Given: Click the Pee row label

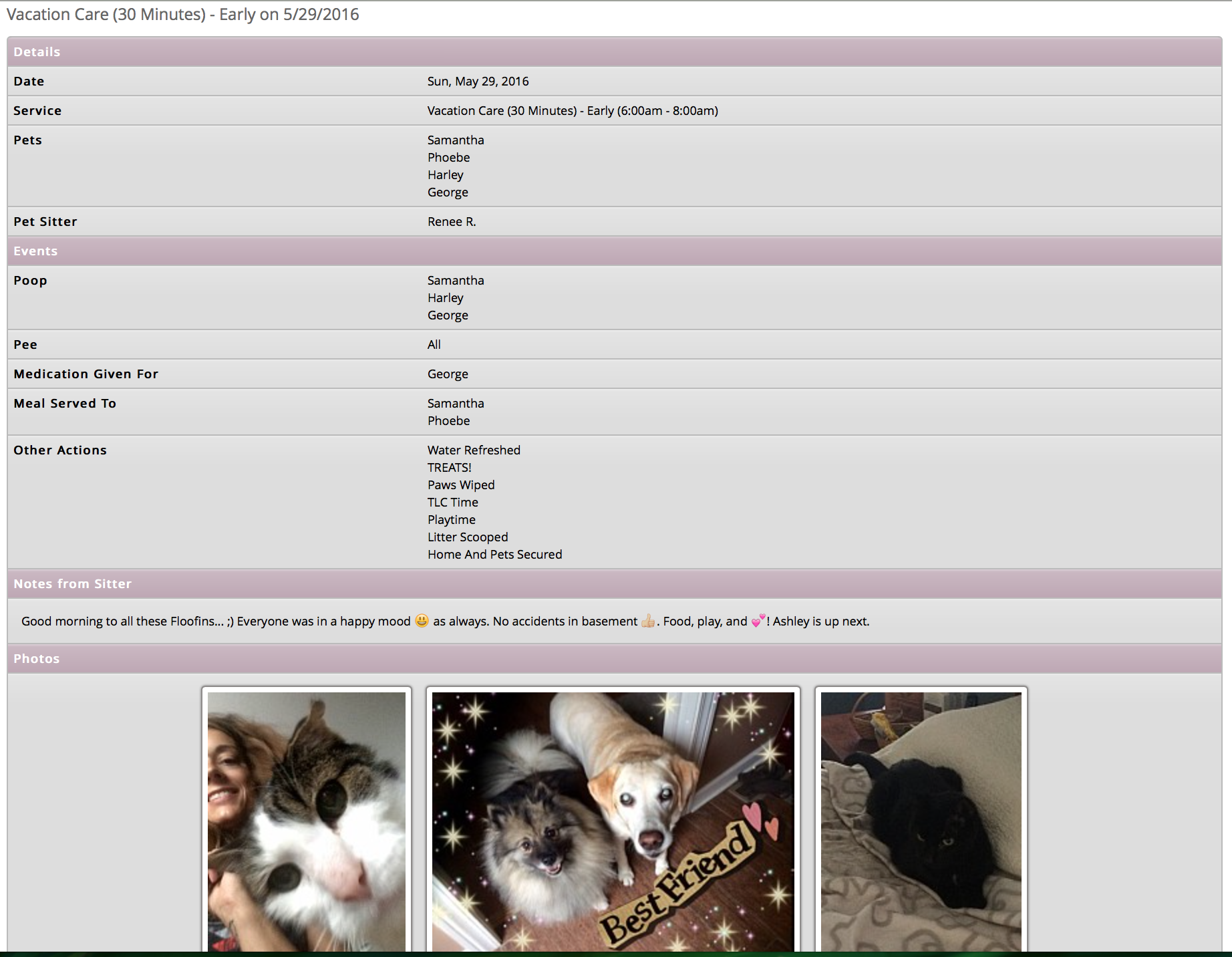Looking at the screenshot, I should [25, 344].
